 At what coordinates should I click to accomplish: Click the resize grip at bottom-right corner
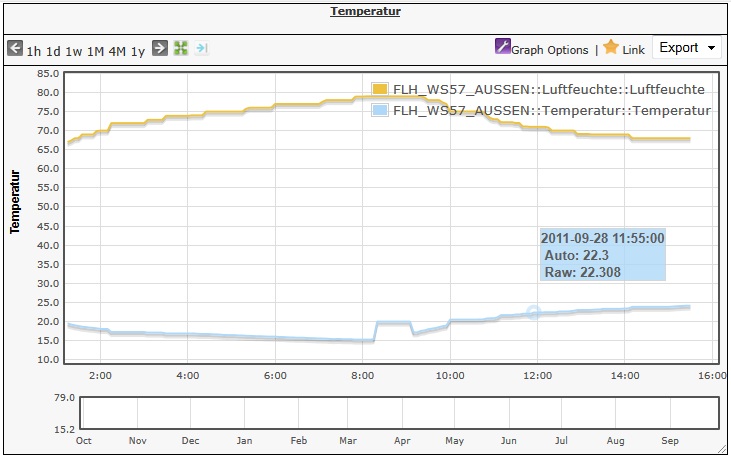tap(722, 449)
